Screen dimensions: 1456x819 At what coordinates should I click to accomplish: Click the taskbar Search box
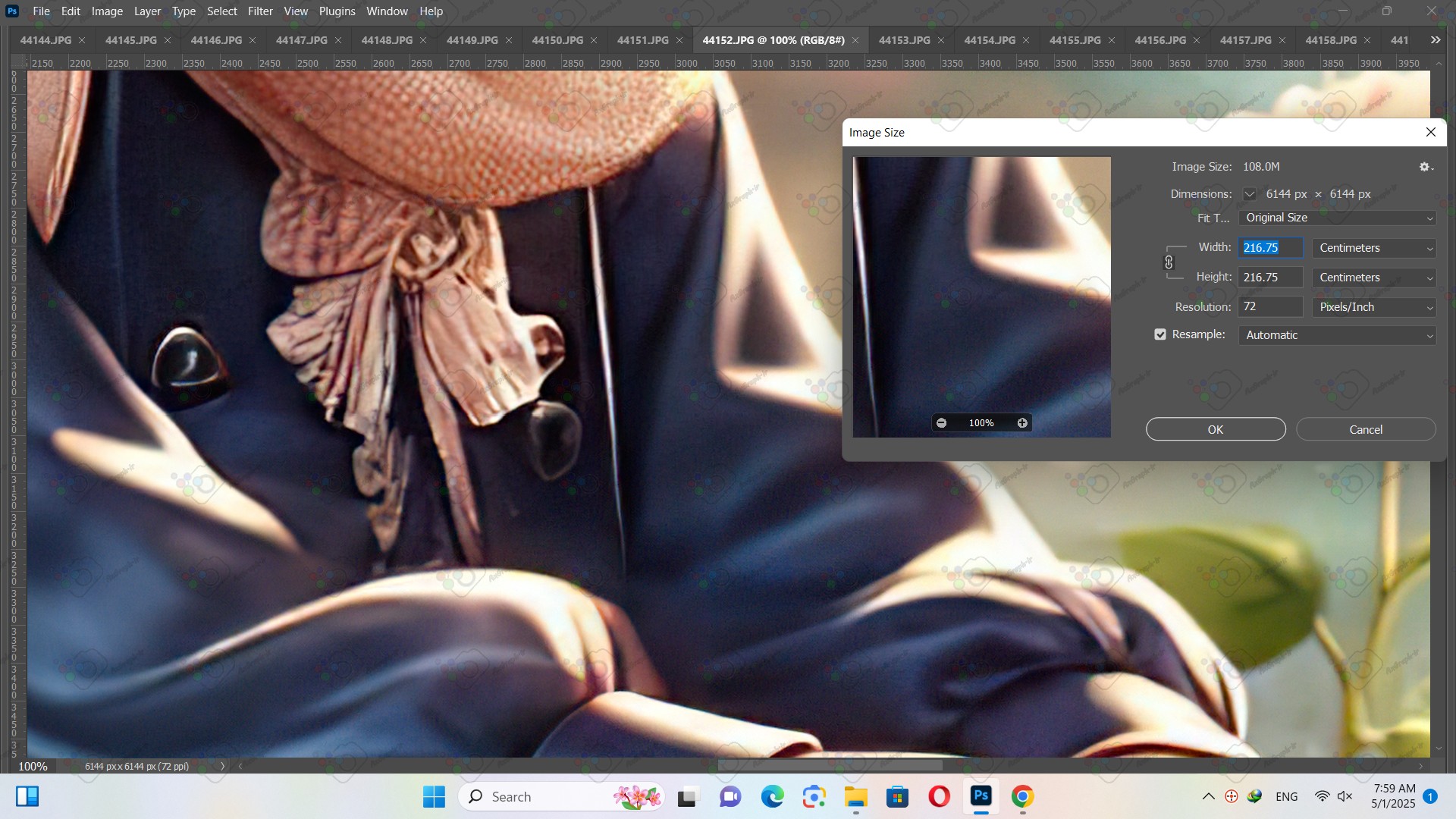point(561,796)
